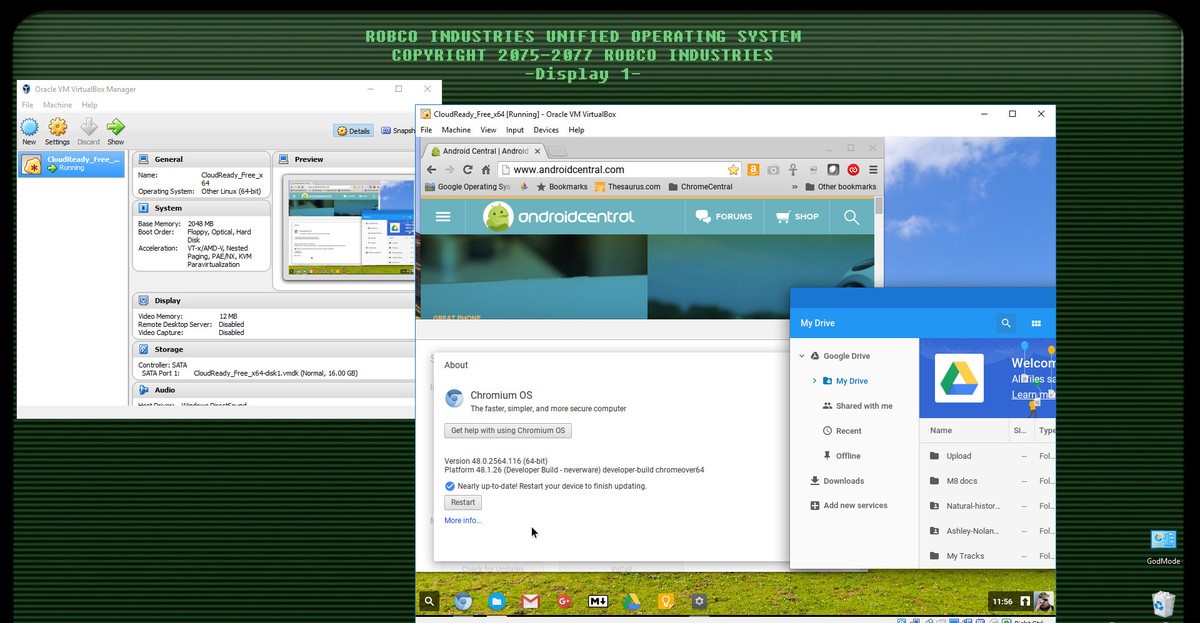This screenshot has height=623, width=1200.
Task: Click the Android Central search magnifier
Action: click(851, 217)
